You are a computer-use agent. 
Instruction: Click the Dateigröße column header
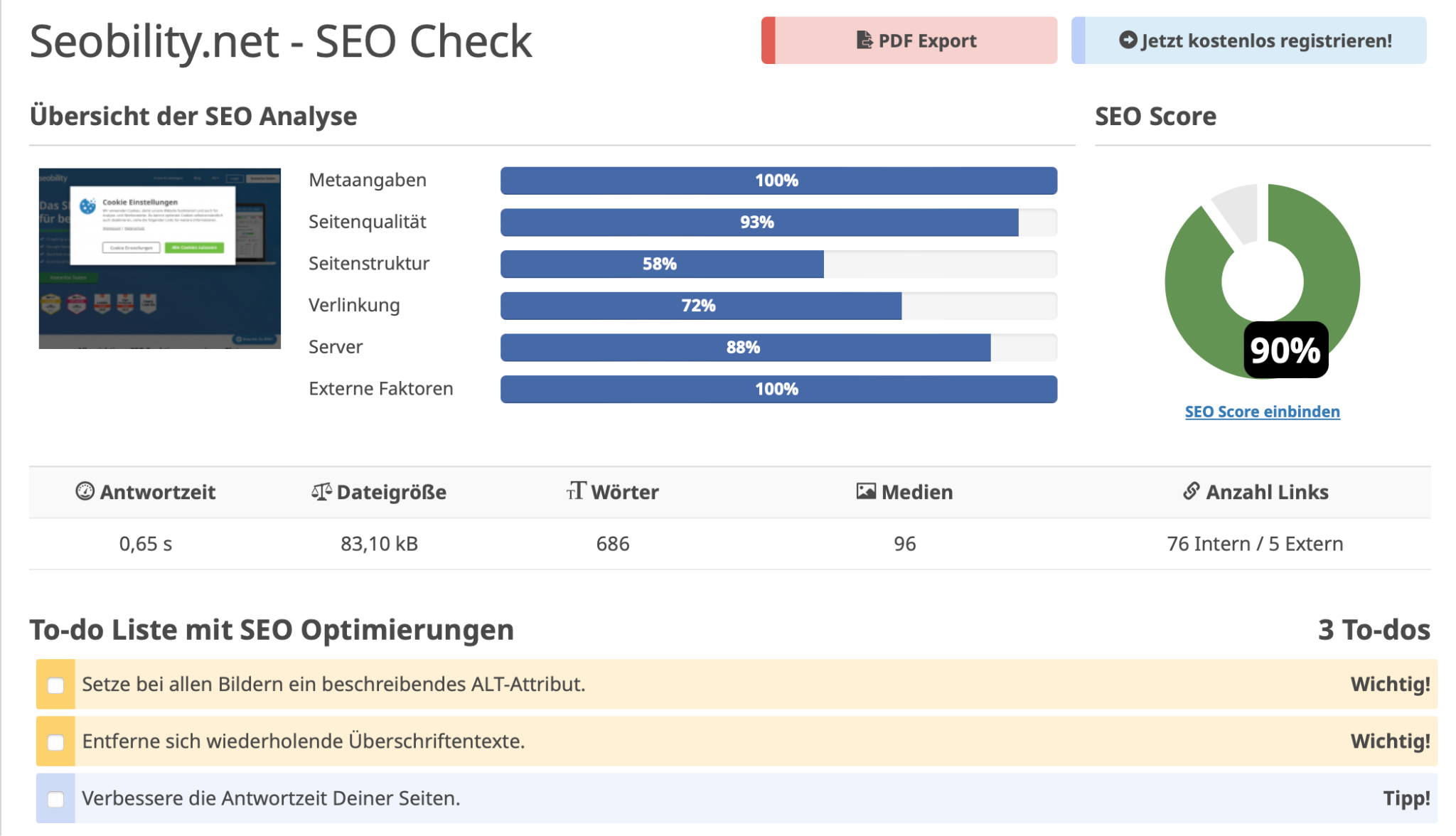[x=379, y=492]
